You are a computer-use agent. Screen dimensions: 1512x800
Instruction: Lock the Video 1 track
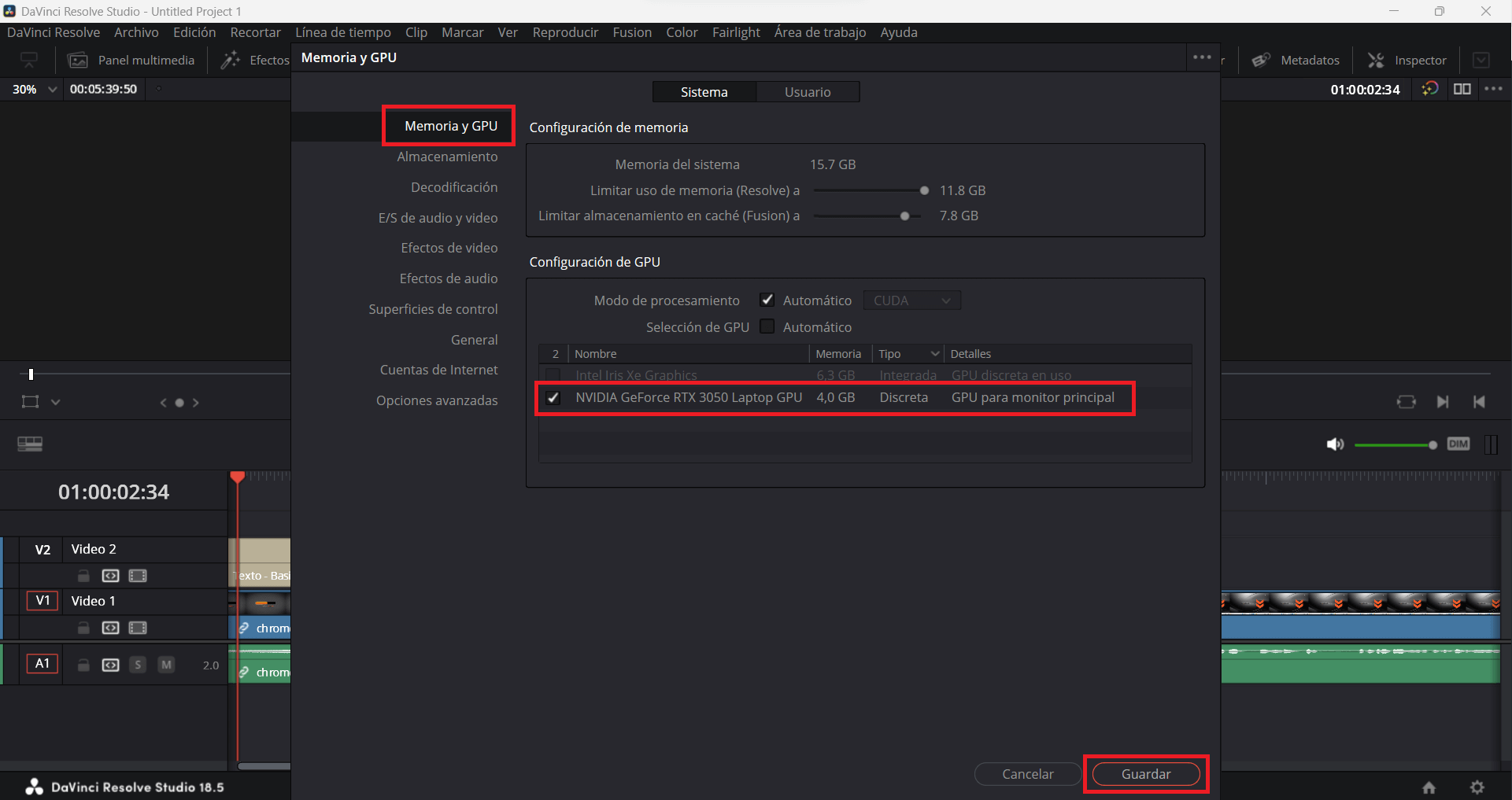pyautogui.click(x=83, y=628)
